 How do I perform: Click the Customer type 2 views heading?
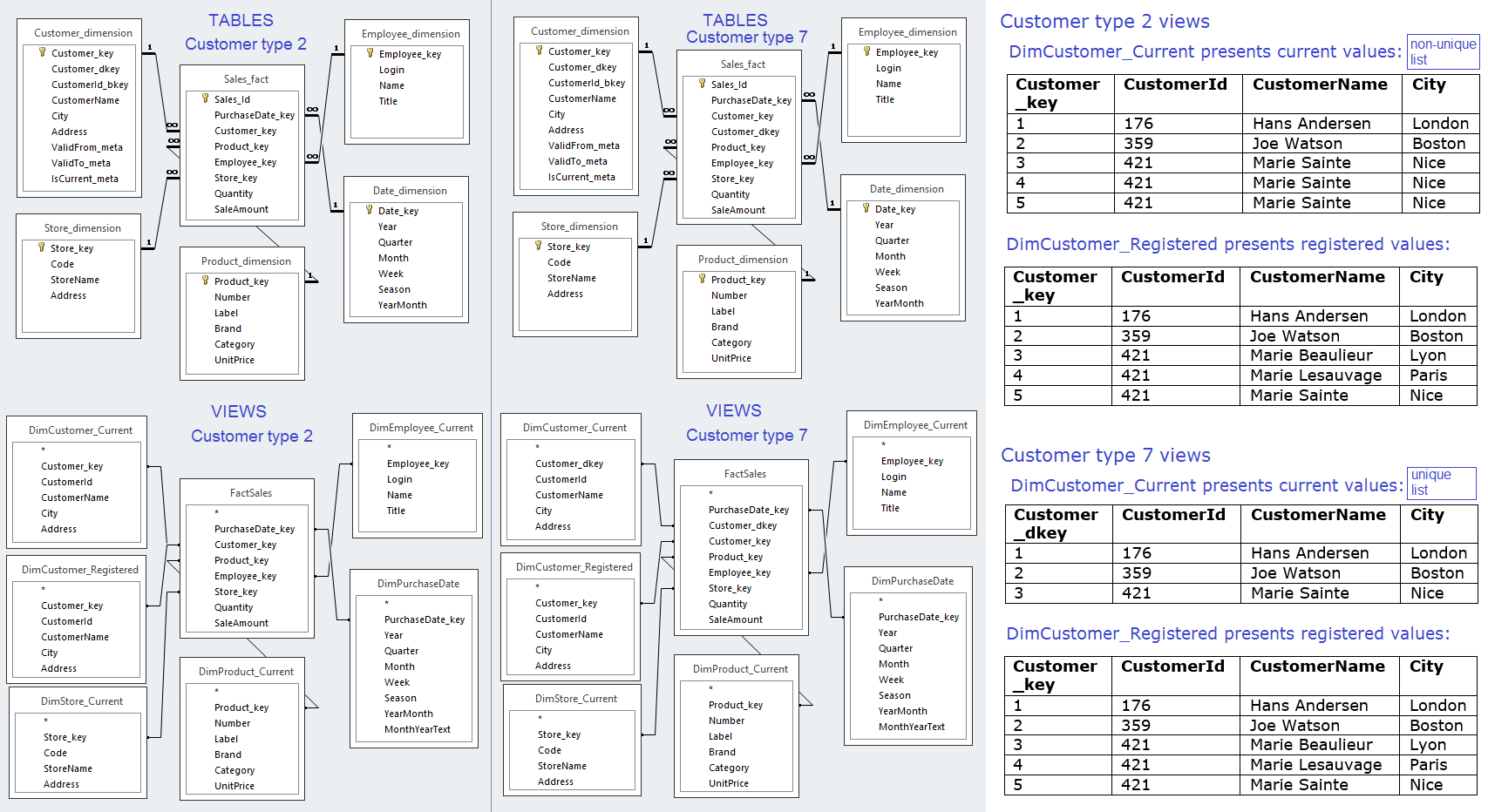1104,21
